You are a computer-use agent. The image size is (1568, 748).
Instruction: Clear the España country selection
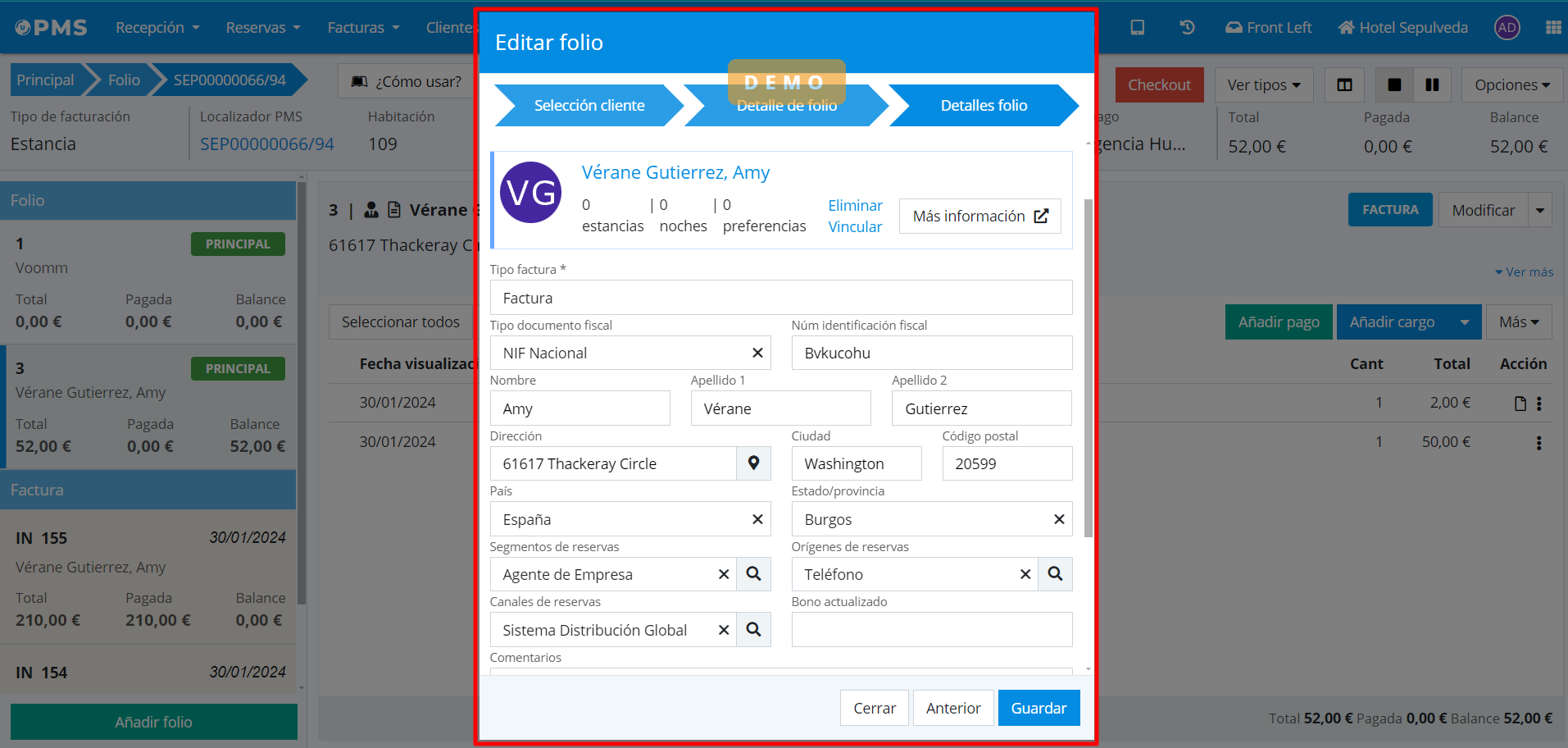coord(757,519)
